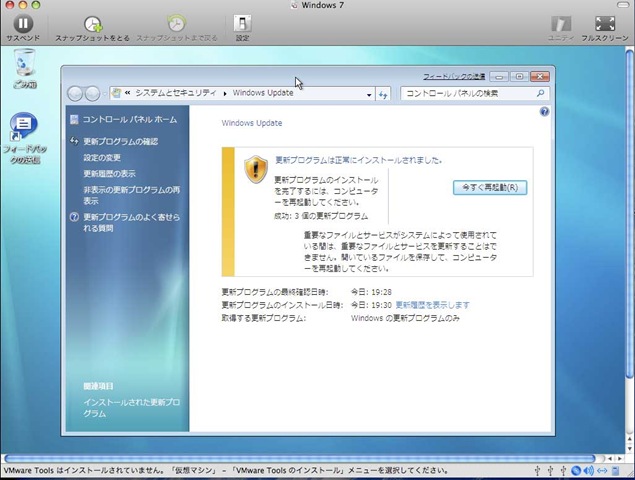Screen dimensions: 635x480
Task: Refresh the Windows Update page
Action: tap(383, 95)
